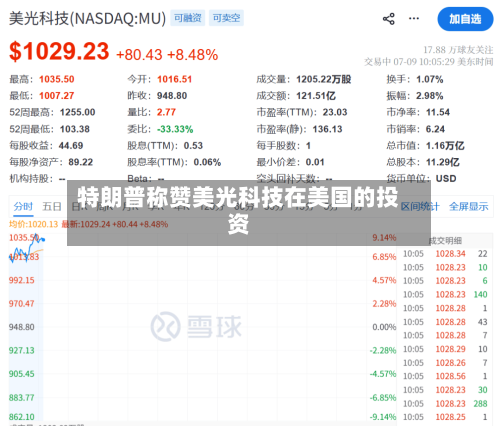Select trade row 1028.23 with volume 30

point(445,390)
